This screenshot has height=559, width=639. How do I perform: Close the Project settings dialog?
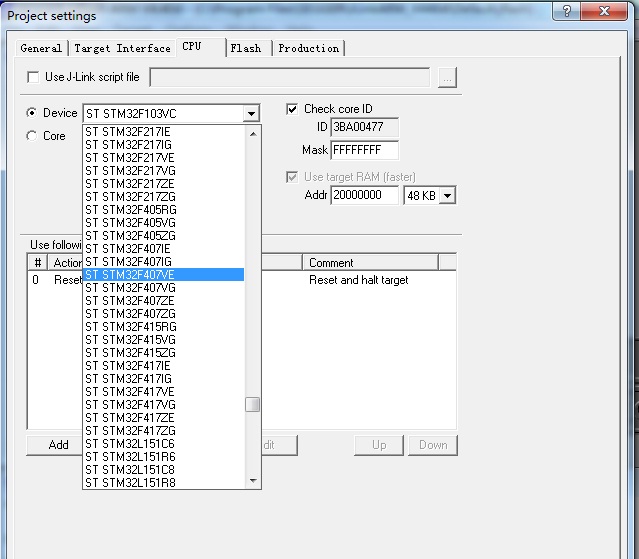tap(604, 11)
